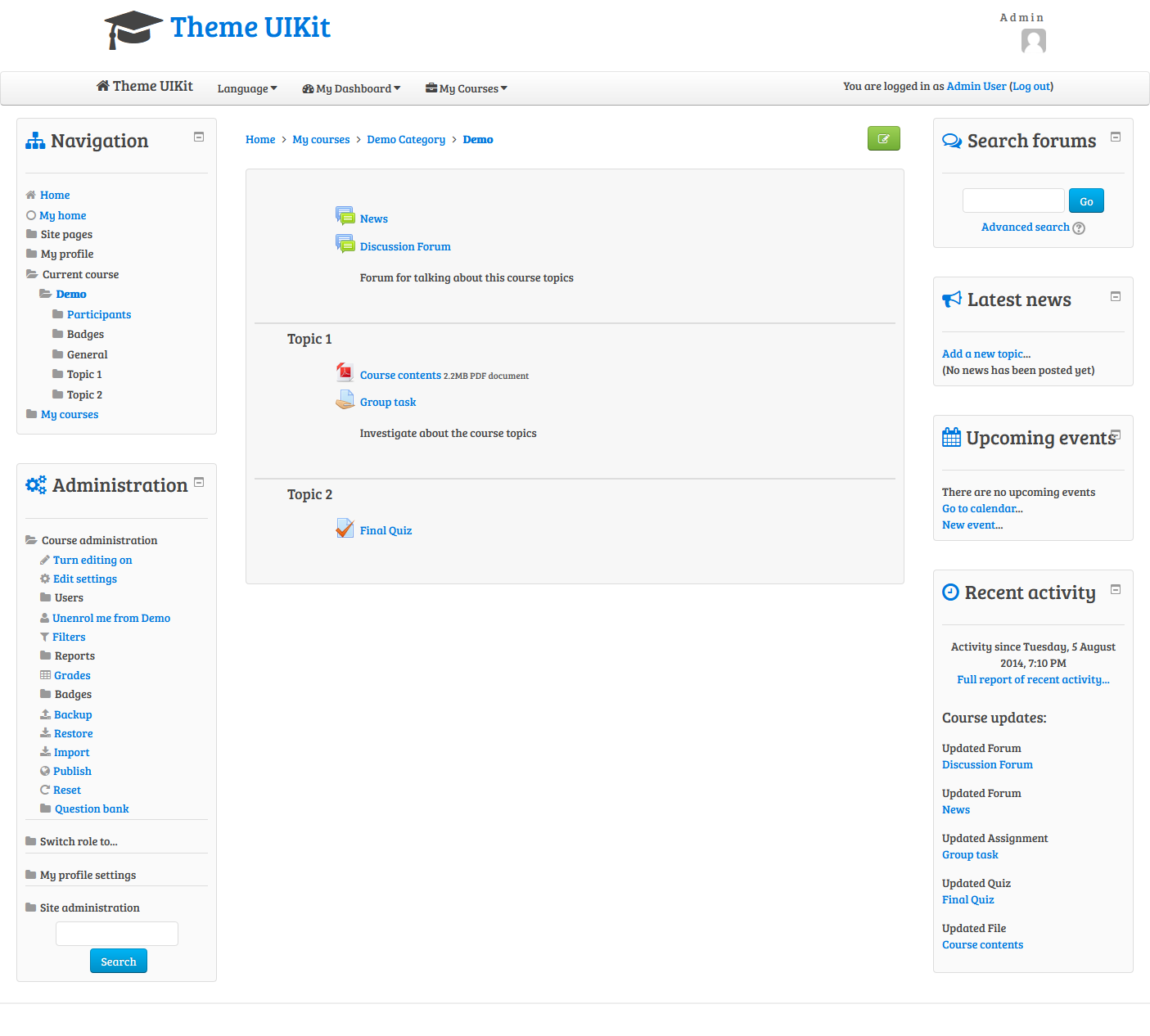Click the administration search text field
This screenshot has width=1150, height=1036.
coord(117,934)
